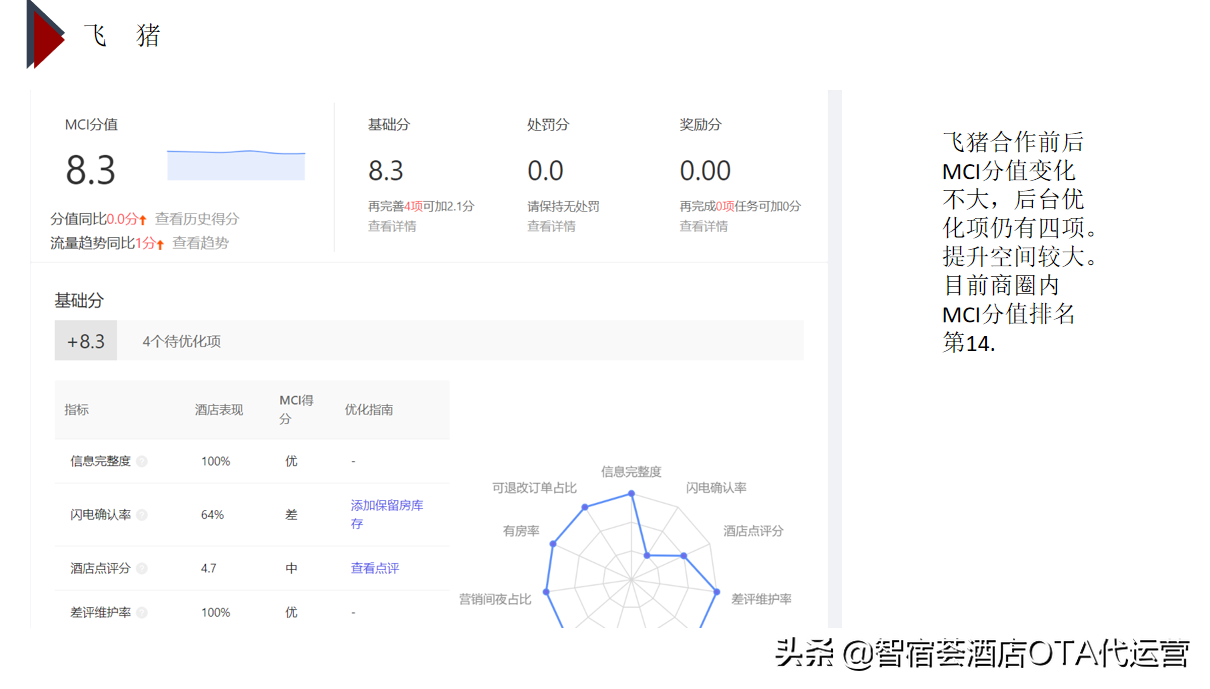Click radar chart label 差评维护率

click(x=761, y=599)
